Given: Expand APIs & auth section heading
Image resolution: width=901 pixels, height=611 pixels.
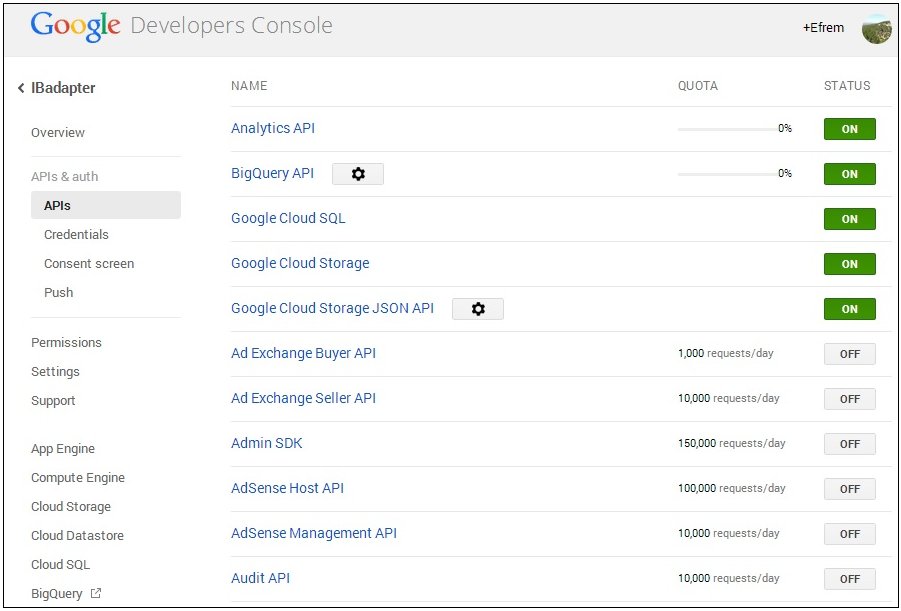Looking at the screenshot, I should point(64,176).
